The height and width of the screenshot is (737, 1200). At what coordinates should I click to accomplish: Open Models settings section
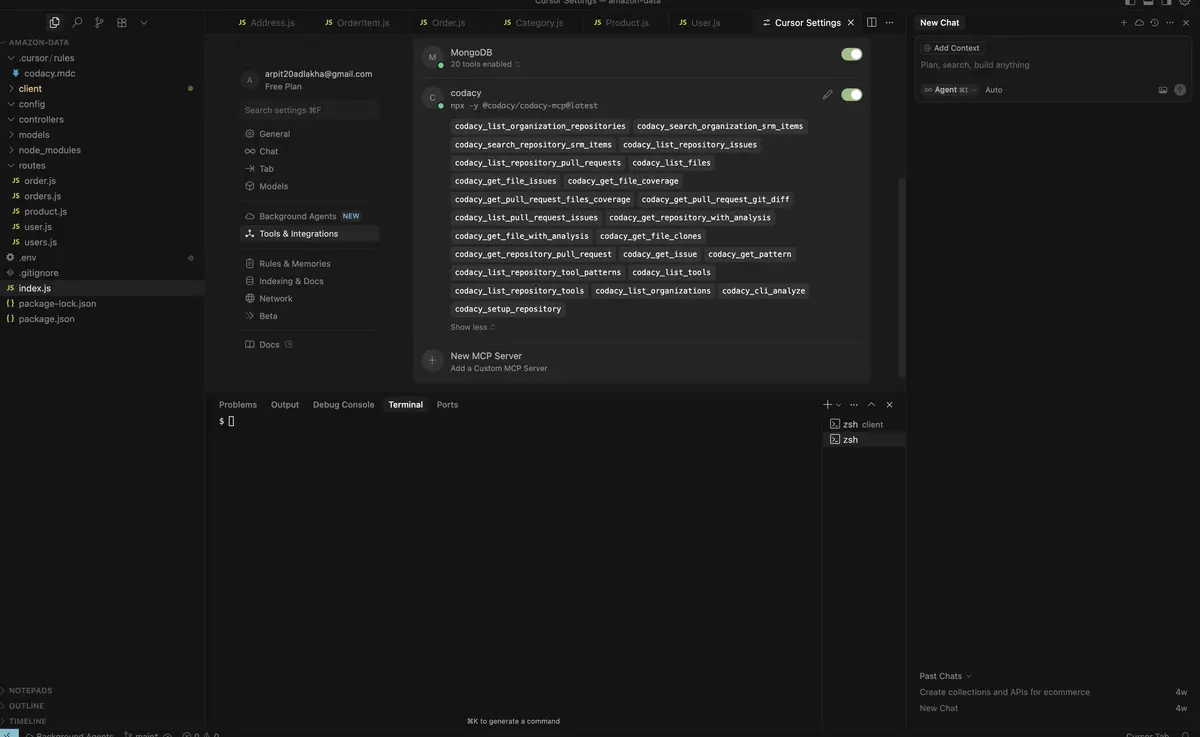pos(273,186)
